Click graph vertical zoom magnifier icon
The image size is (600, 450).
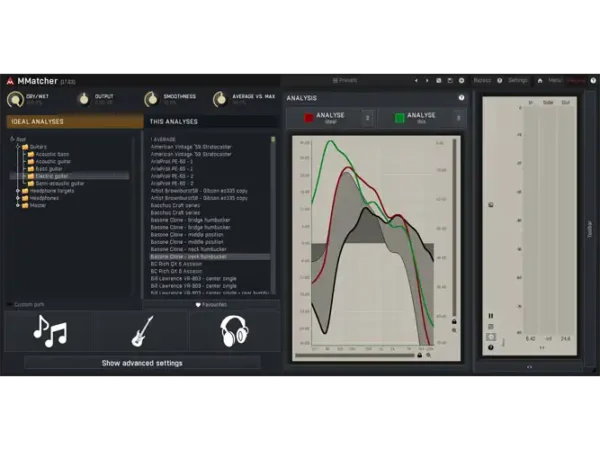tap(454, 330)
